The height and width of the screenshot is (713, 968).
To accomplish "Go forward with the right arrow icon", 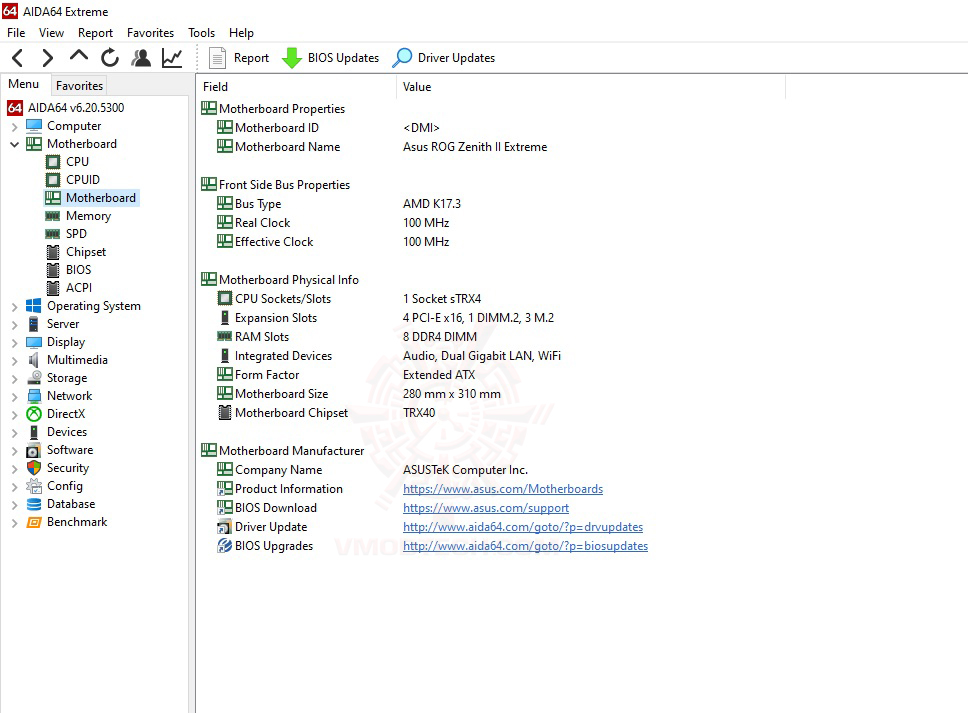I will pyautogui.click(x=48, y=58).
